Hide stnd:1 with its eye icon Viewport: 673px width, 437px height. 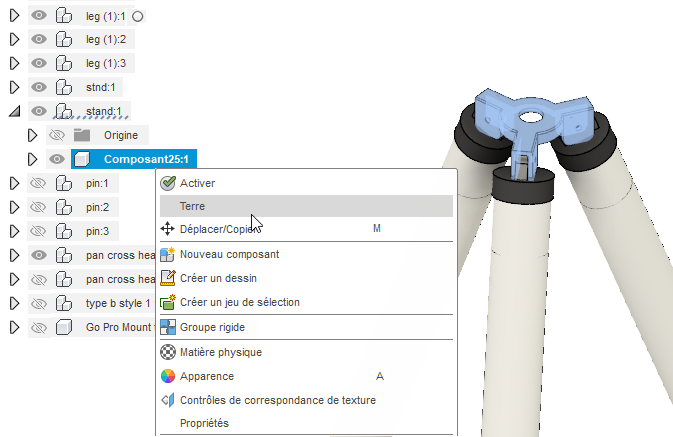coord(39,88)
